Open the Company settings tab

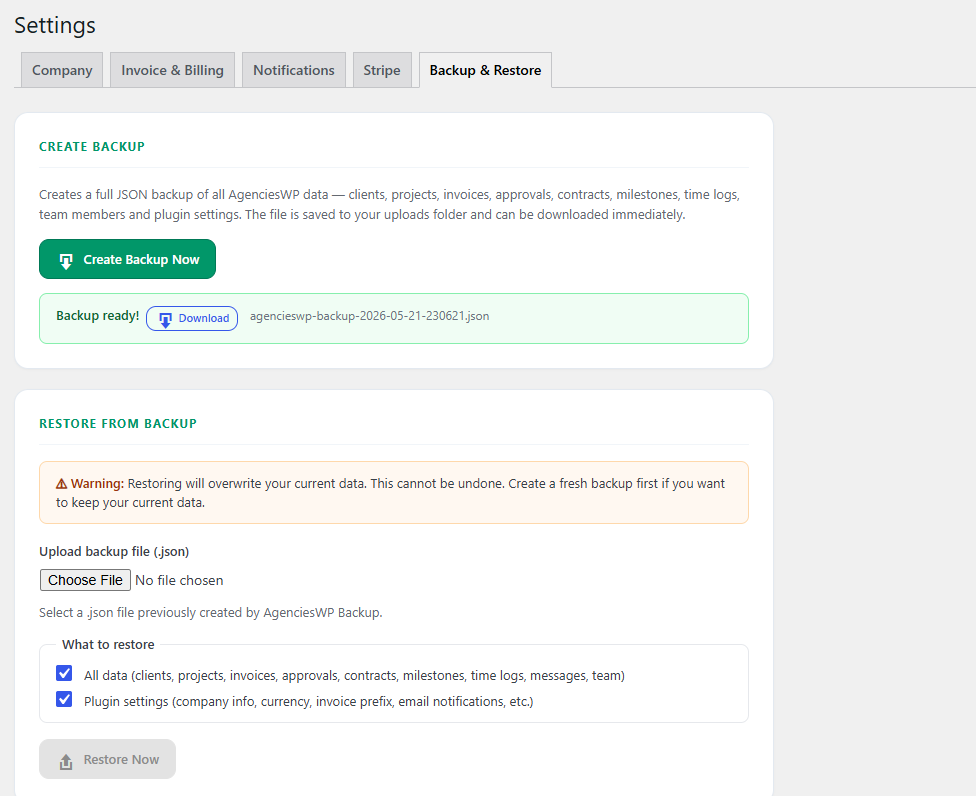point(62,70)
